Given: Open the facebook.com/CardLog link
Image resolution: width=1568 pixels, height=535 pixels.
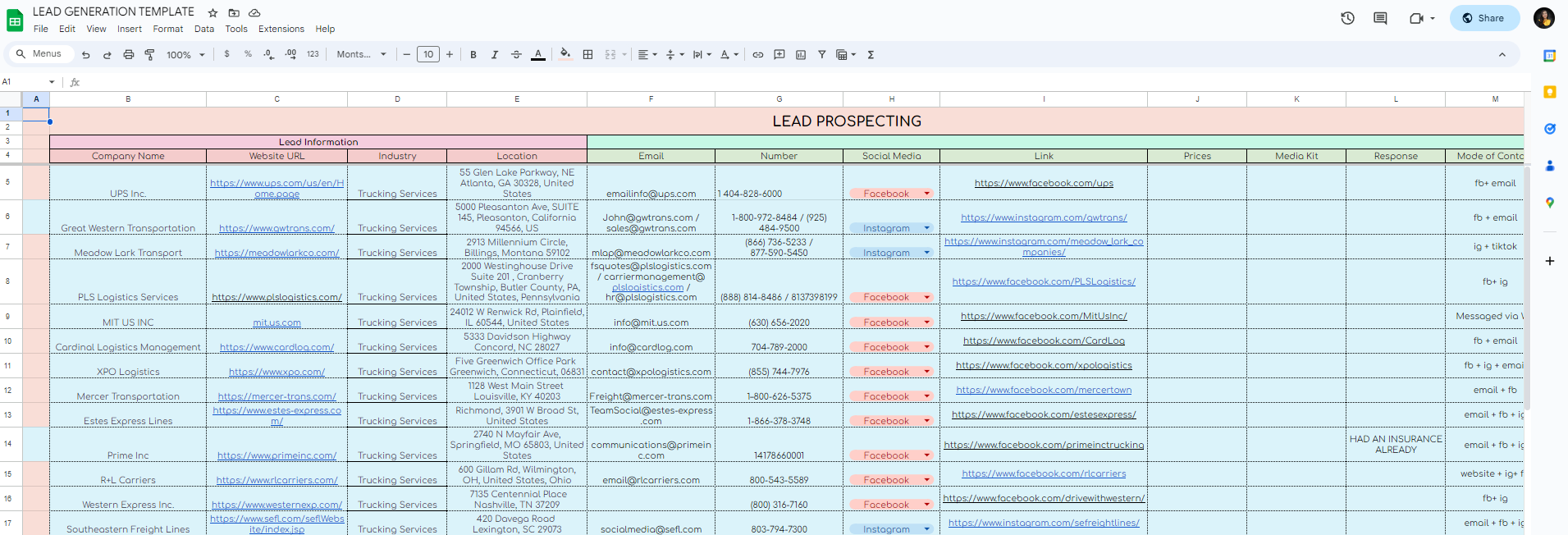Looking at the screenshot, I should click(x=1044, y=341).
